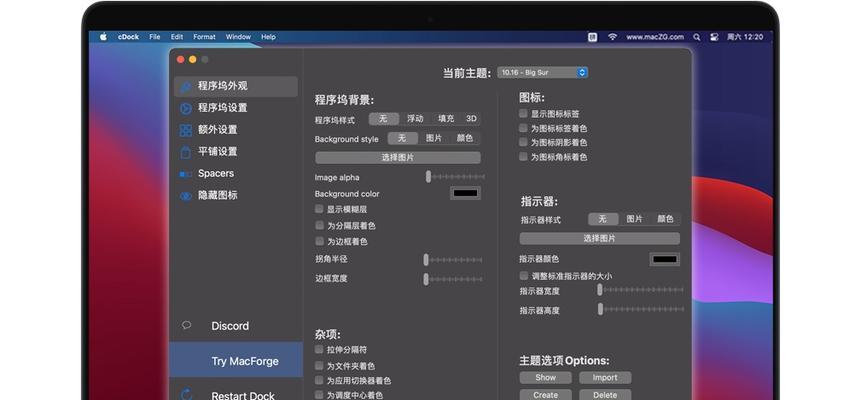This screenshot has width=861, height=400.
Task: Open the Background color swatch
Action: 466,193
